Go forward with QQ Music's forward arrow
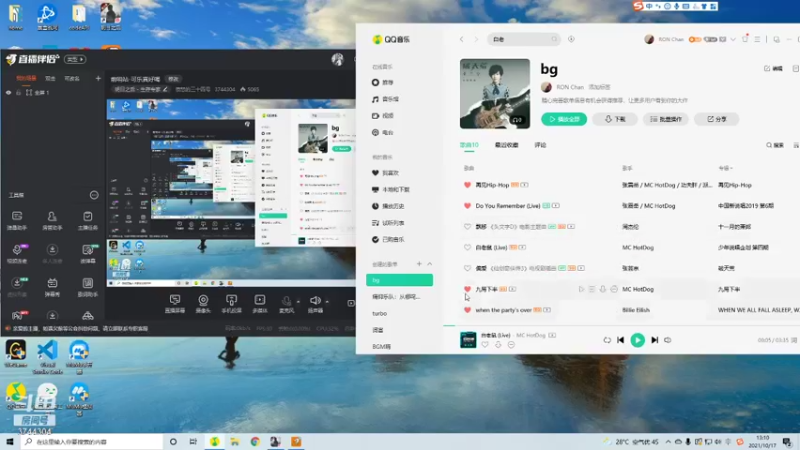This screenshot has height=450, width=800. pyautogui.click(x=476, y=39)
